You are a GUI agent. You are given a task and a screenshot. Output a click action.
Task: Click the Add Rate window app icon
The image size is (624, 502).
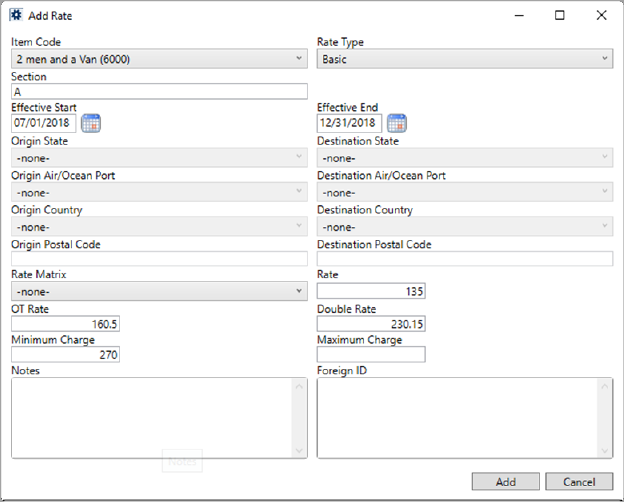17,16
